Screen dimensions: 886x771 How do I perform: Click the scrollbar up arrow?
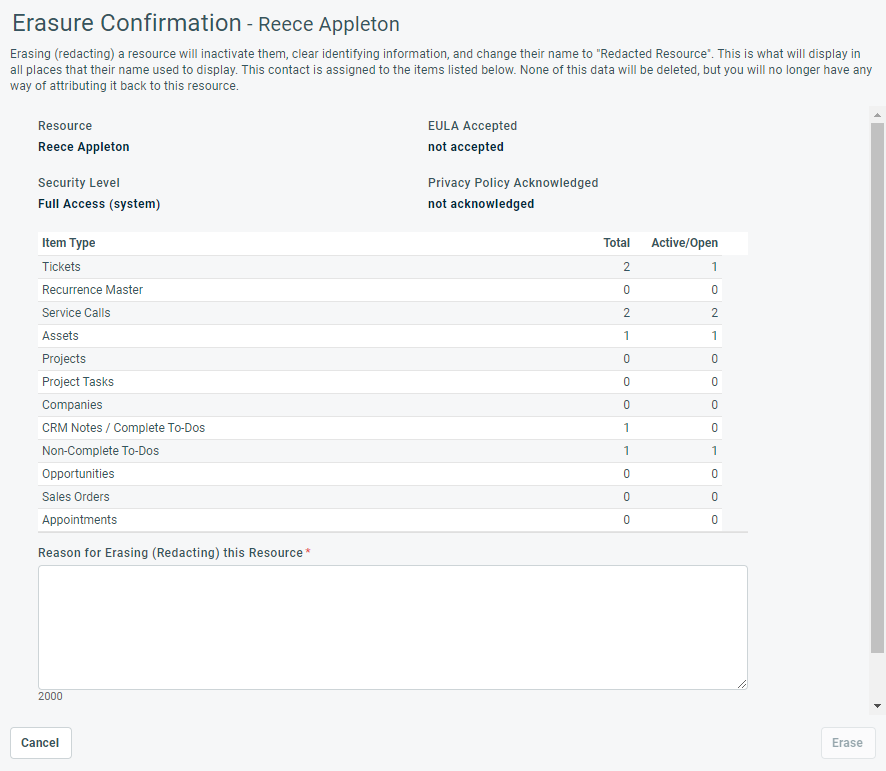tap(877, 115)
